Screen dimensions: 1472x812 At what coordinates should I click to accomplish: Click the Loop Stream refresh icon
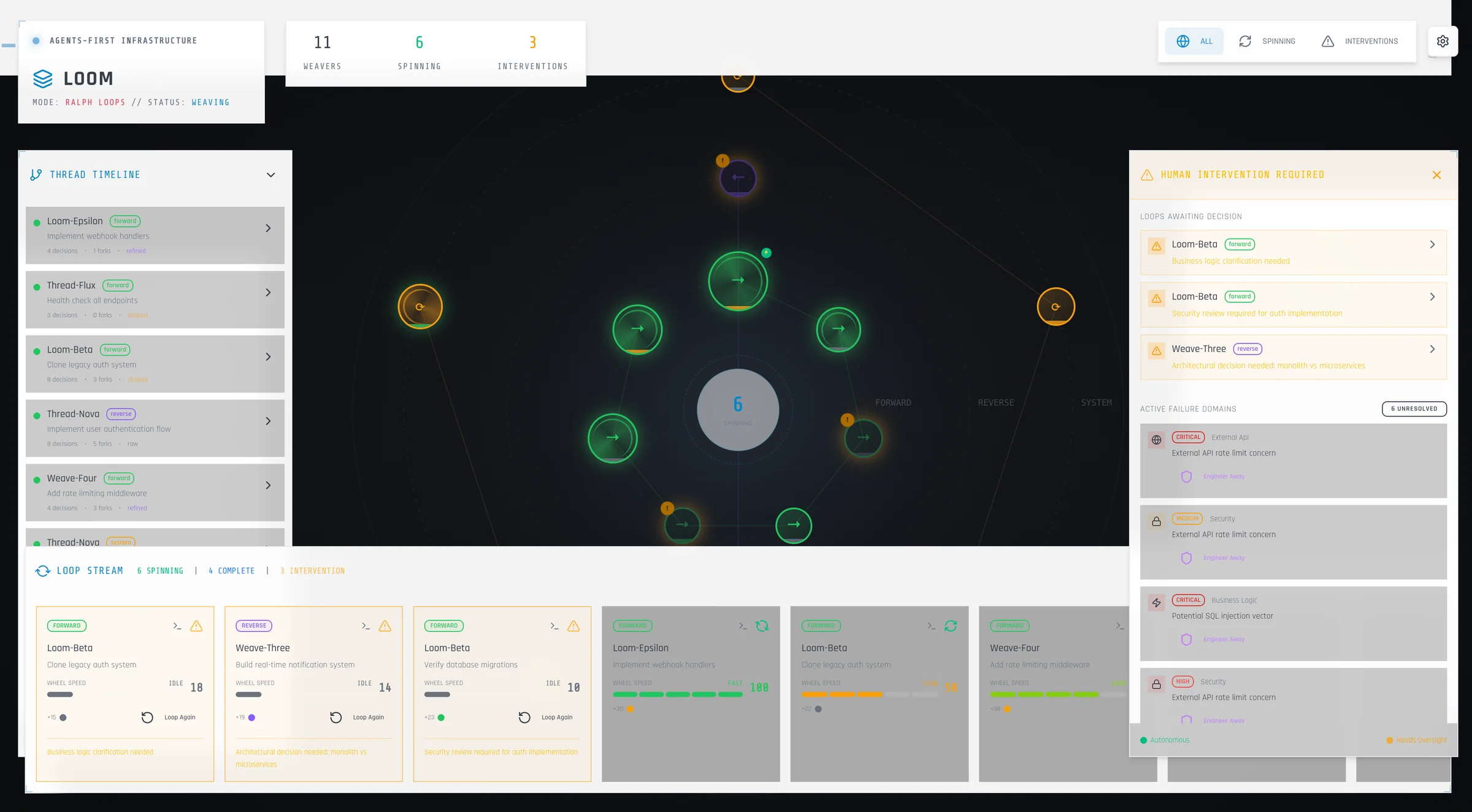point(42,571)
